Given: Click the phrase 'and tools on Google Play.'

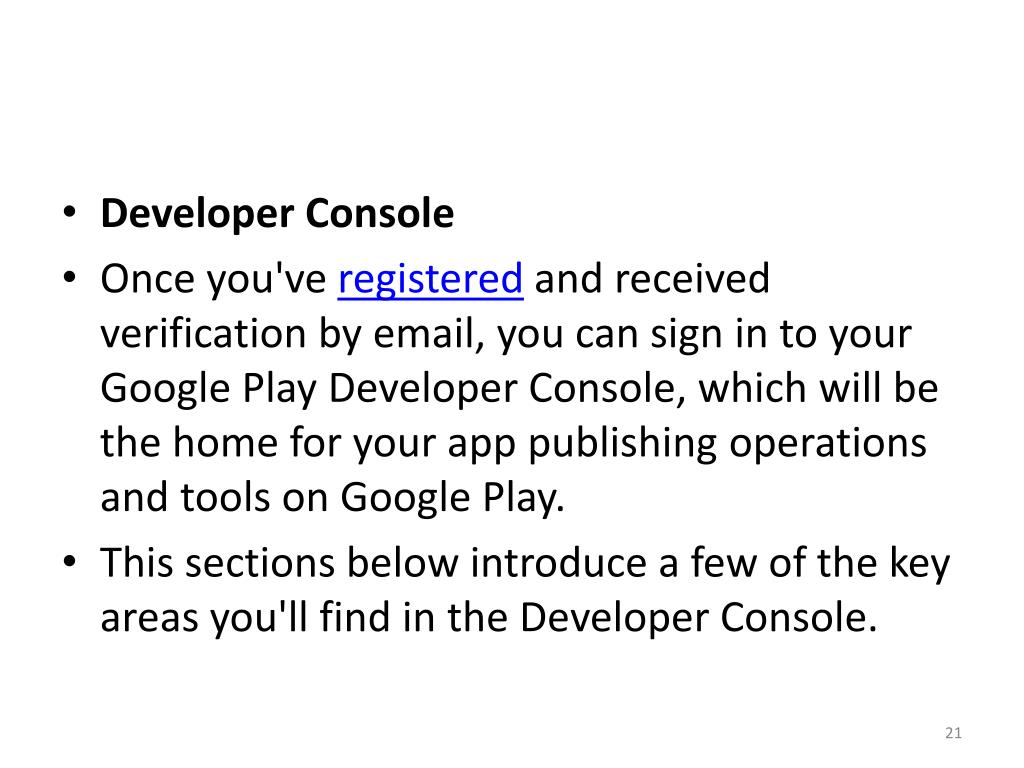Looking at the screenshot, I should tap(332, 498).
